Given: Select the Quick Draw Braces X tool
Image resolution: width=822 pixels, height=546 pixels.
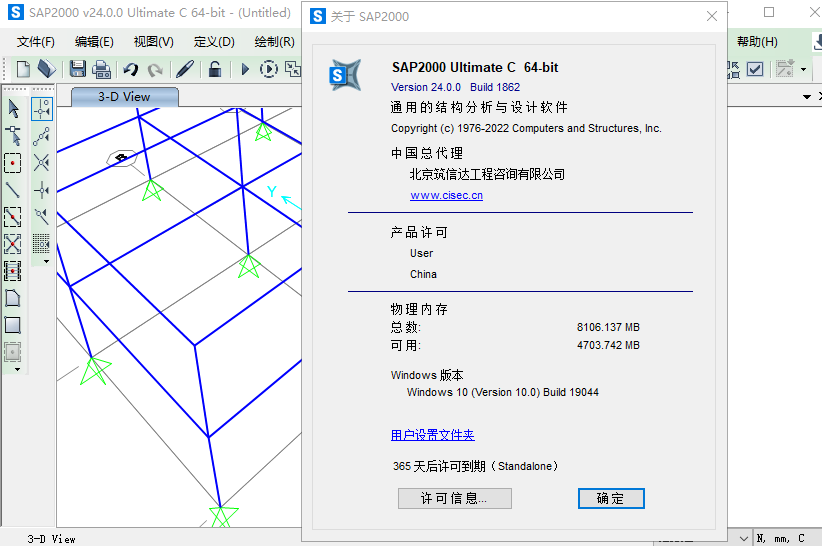Looking at the screenshot, I should 13,244.
